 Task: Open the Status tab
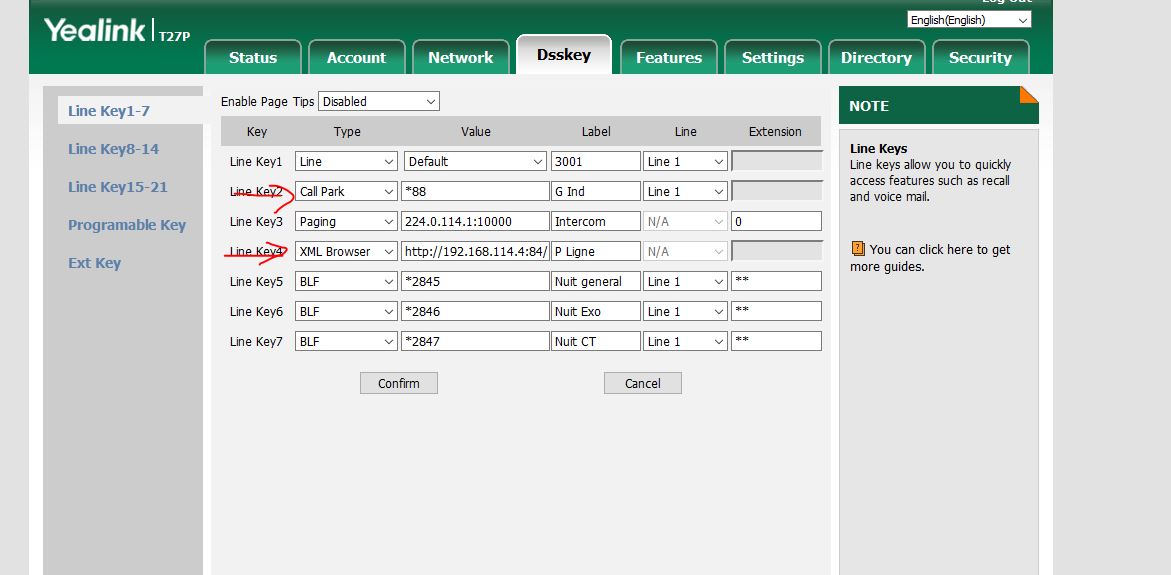(x=252, y=58)
